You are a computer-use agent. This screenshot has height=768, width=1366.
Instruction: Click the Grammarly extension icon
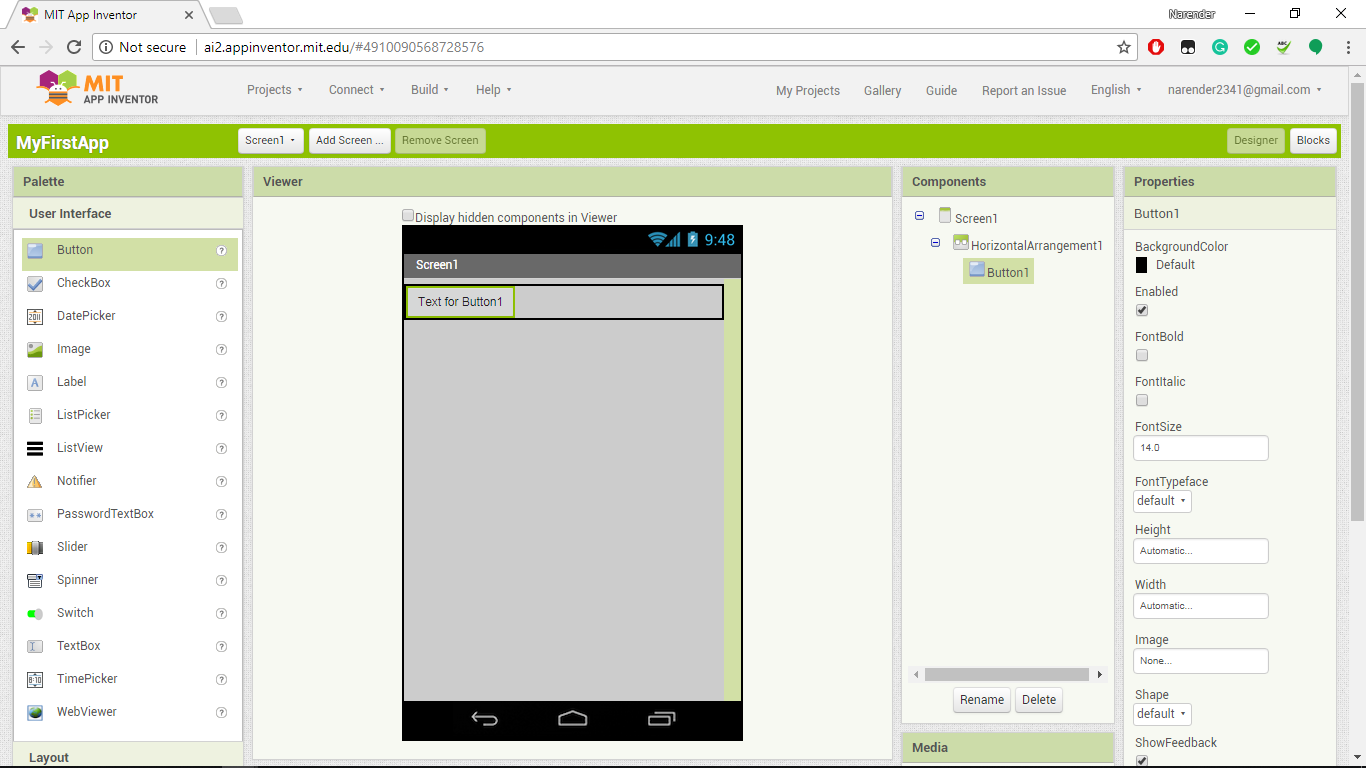coord(1220,47)
